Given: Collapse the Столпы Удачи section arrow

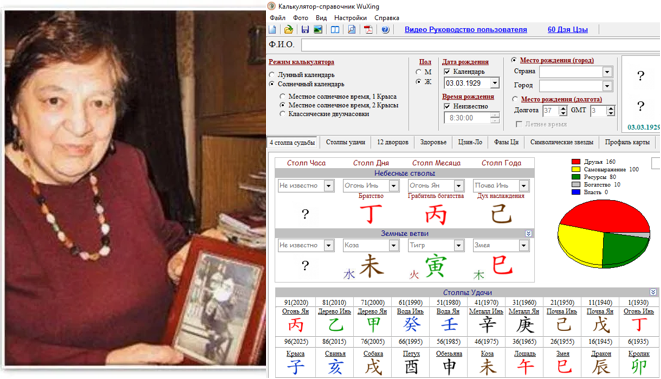Looking at the screenshot, I should coord(653,292).
